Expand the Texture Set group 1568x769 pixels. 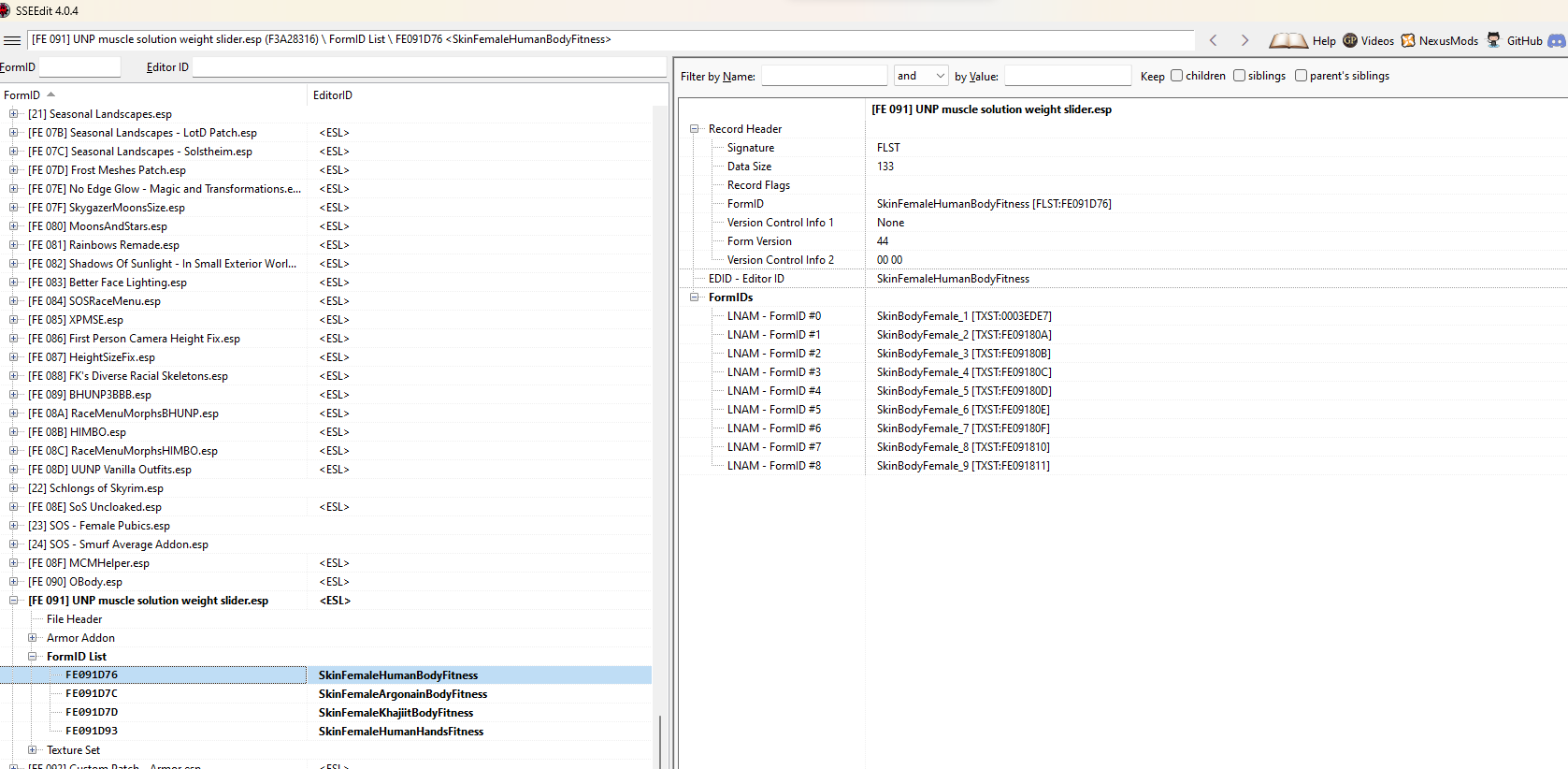point(33,750)
